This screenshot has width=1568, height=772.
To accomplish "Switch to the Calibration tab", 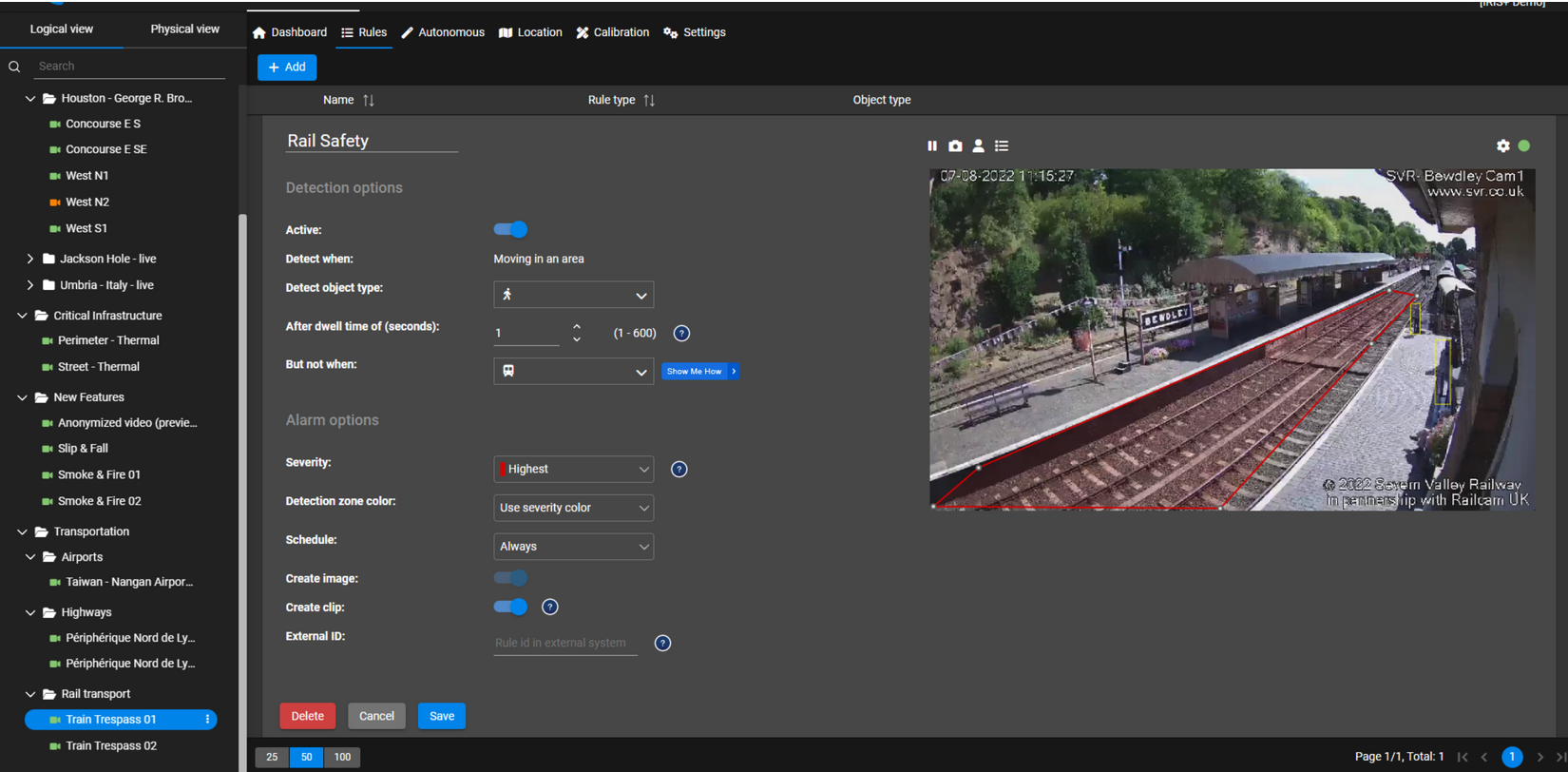I will (612, 32).
